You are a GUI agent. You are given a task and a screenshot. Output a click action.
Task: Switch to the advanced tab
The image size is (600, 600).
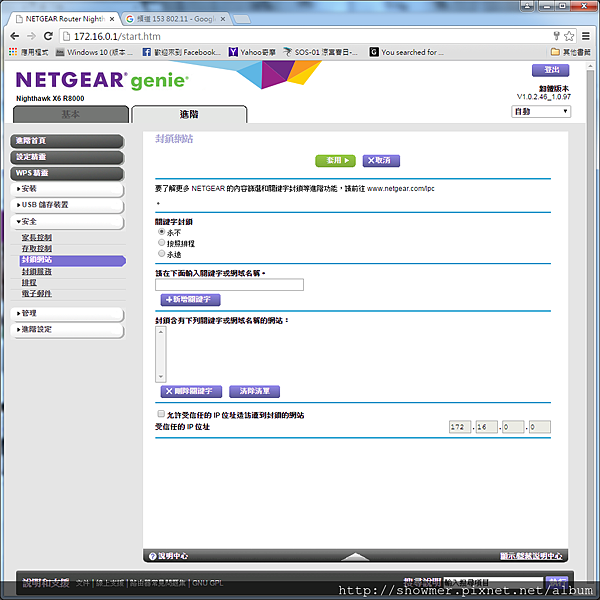(x=189, y=114)
